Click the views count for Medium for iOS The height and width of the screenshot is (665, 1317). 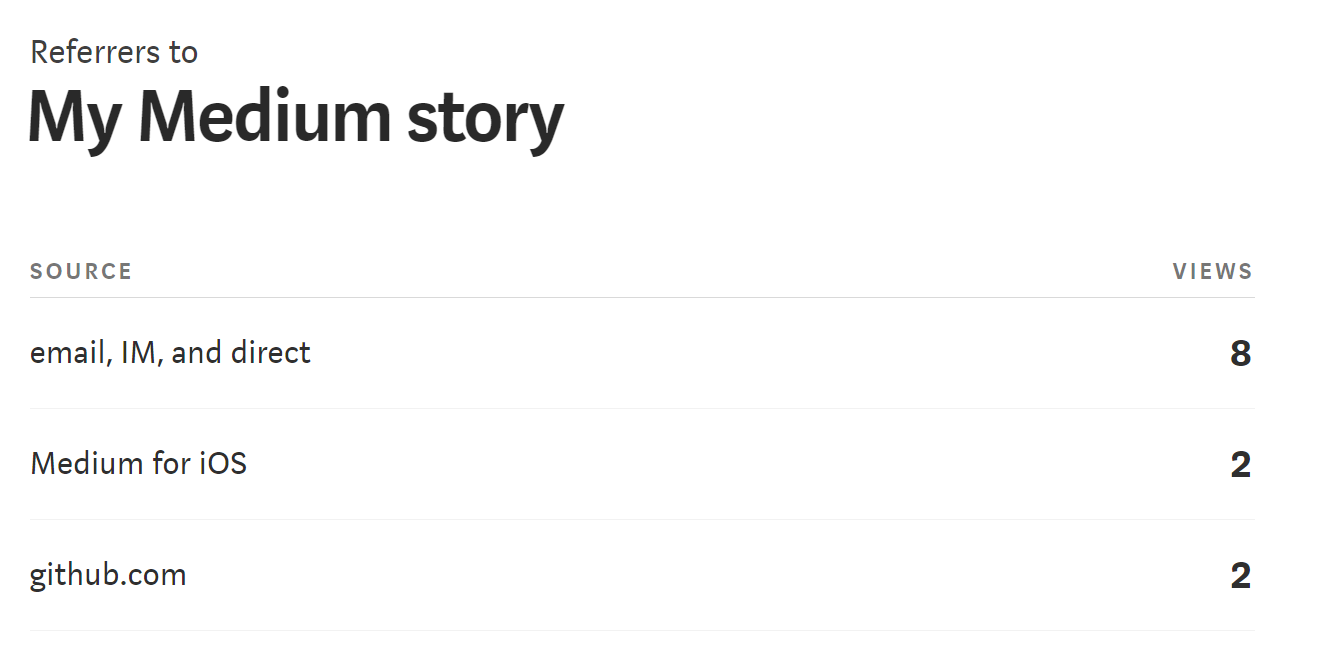coord(1241,465)
